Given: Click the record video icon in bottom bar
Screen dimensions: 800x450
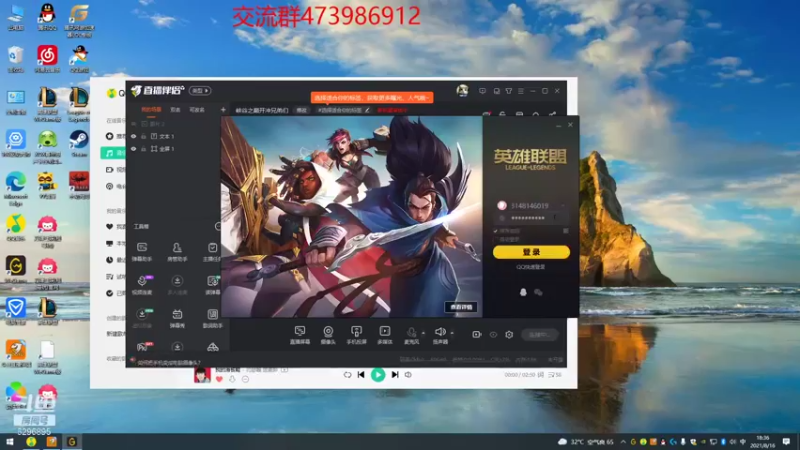Looking at the screenshot, I should coord(477,335).
